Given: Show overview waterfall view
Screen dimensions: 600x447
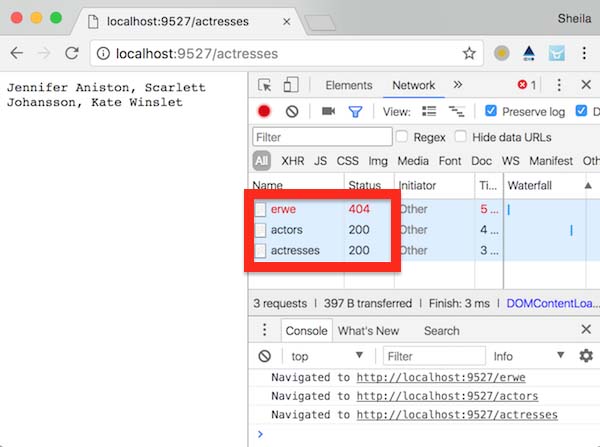Looking at the screenshot, I should pyautogui.click(x=456, y=111).
